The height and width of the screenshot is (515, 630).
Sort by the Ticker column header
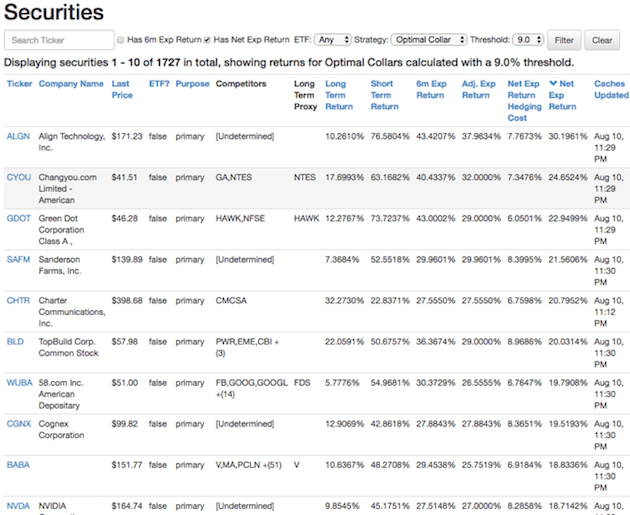pyautogui.click(x=19, y=84)
